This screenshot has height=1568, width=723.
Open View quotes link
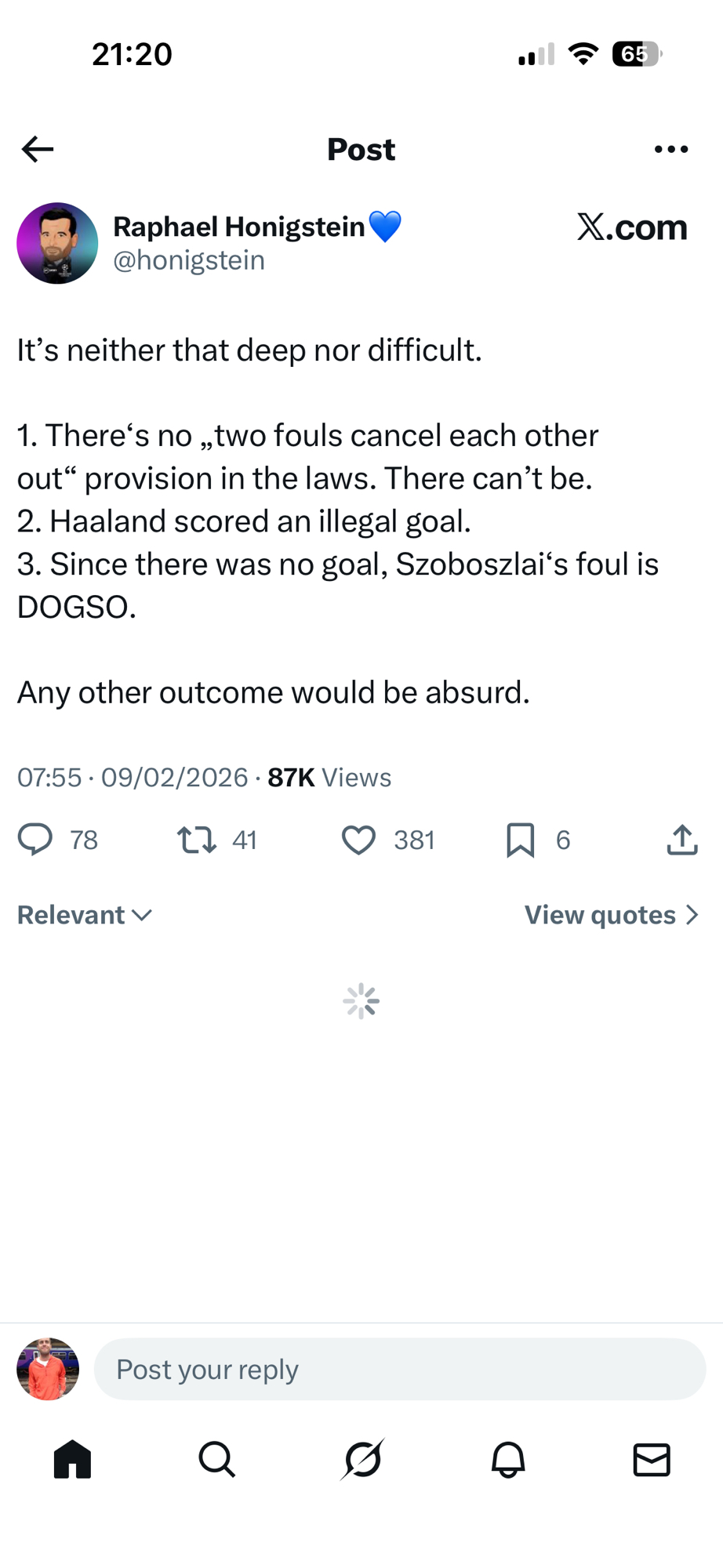(611, 915)
